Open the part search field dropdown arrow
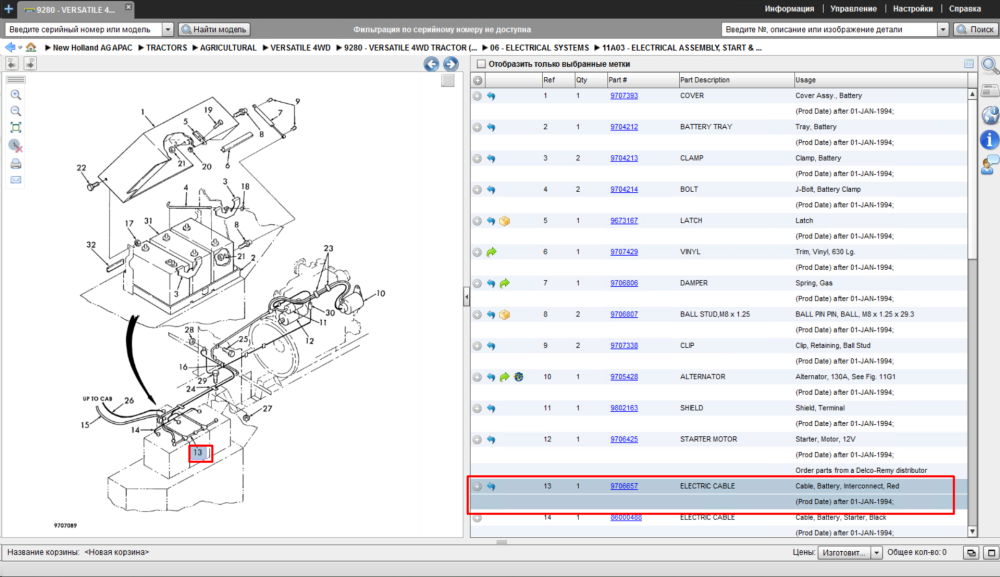1000x577 pixels. coord(943,29)
